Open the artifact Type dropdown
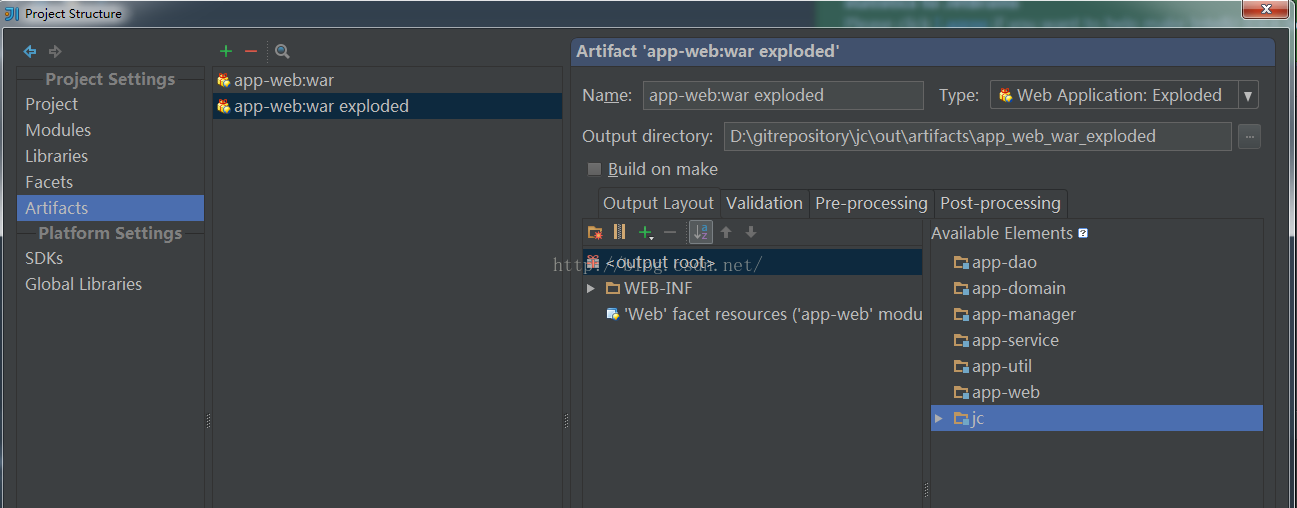Screen dimensions: 1297x508 (x=1247, y=96)
